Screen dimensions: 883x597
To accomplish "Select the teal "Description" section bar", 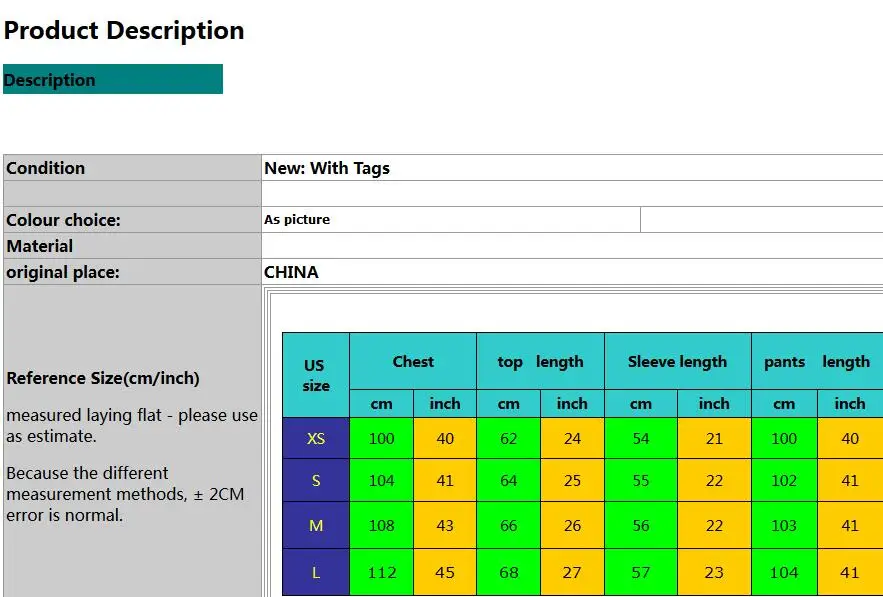I will click(113, 79).
